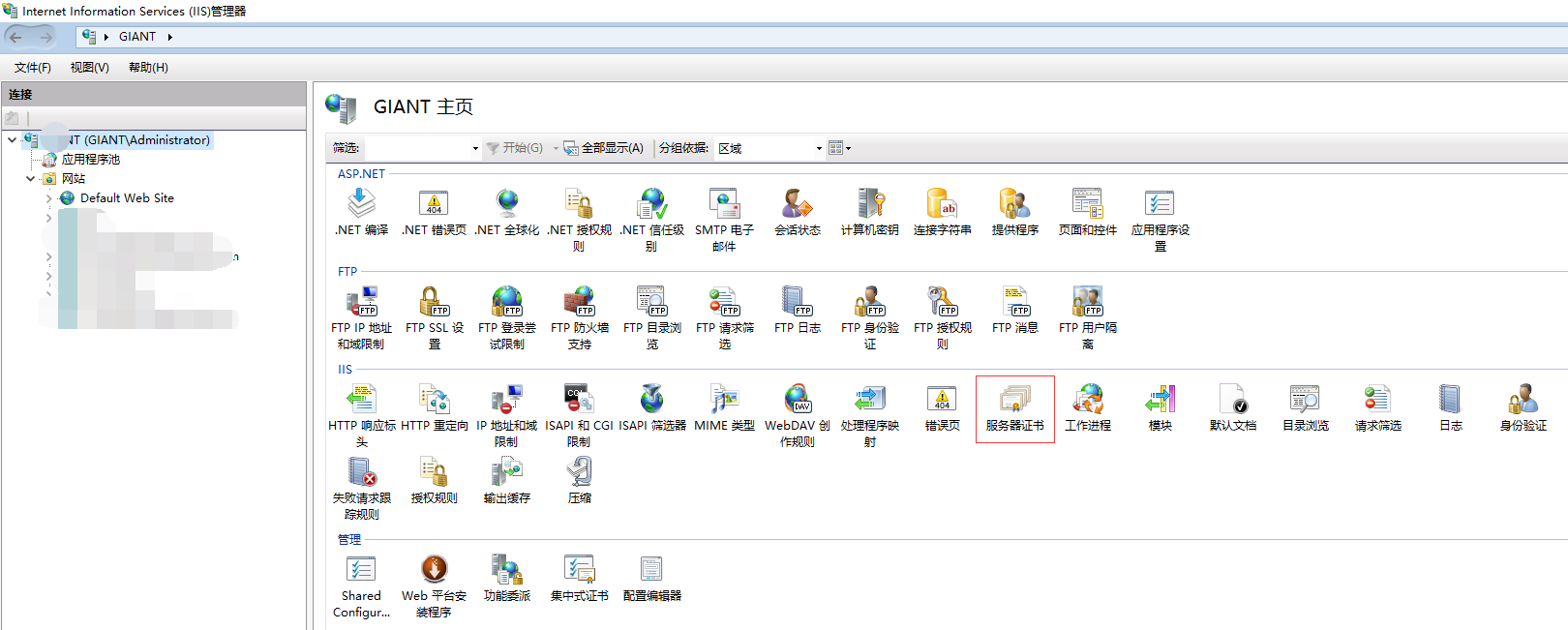Open HTTP 重定向
The image size is (1568, 630).
434,408
